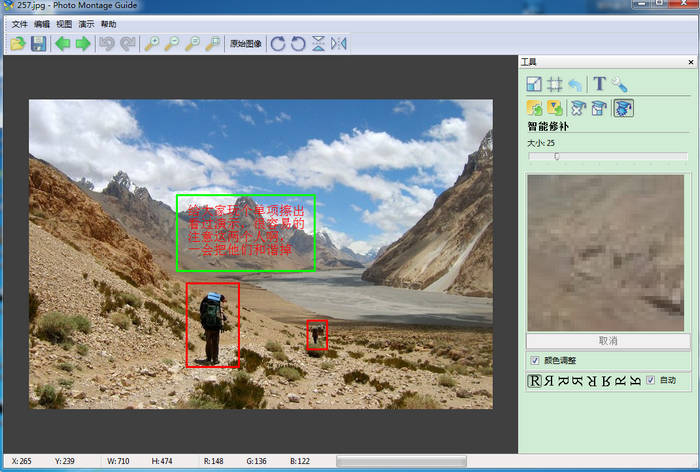Screen dimensions: 700x472
Task: Open the 编辑 menu
Action: tap(41, 23)
